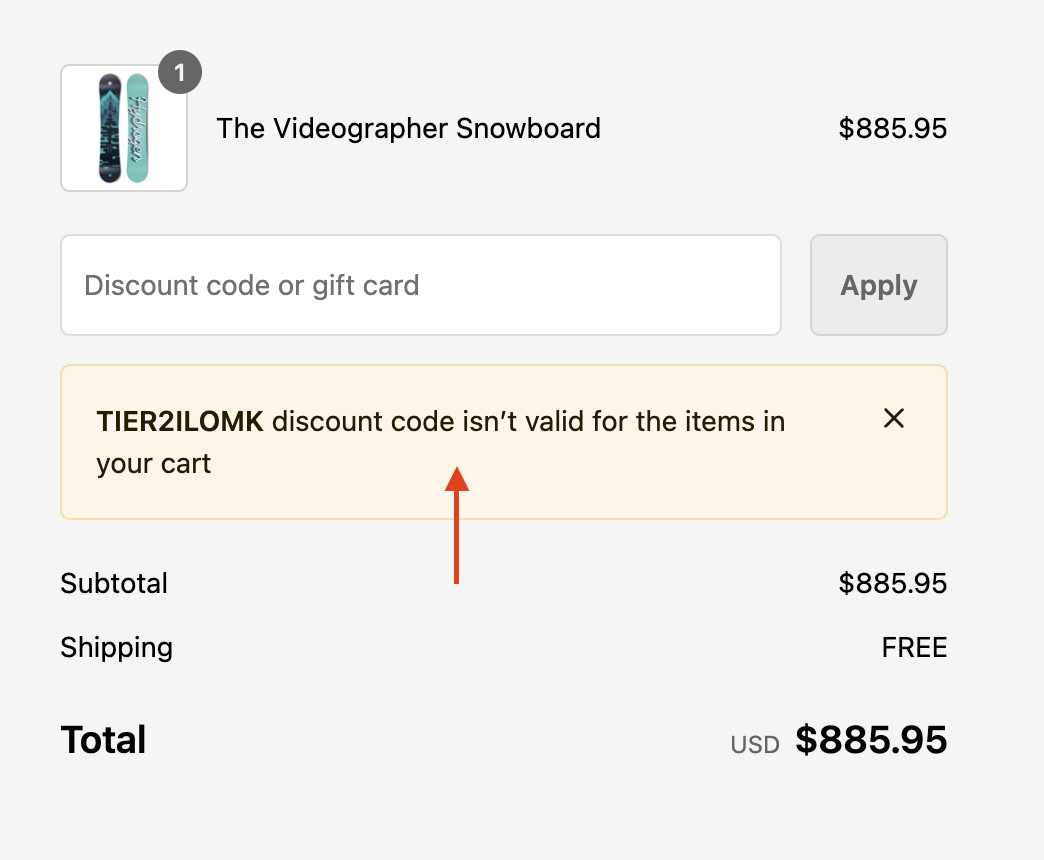Click the yellow discount warning banner
Screen dimensions: 1044x860
[504, 441]
